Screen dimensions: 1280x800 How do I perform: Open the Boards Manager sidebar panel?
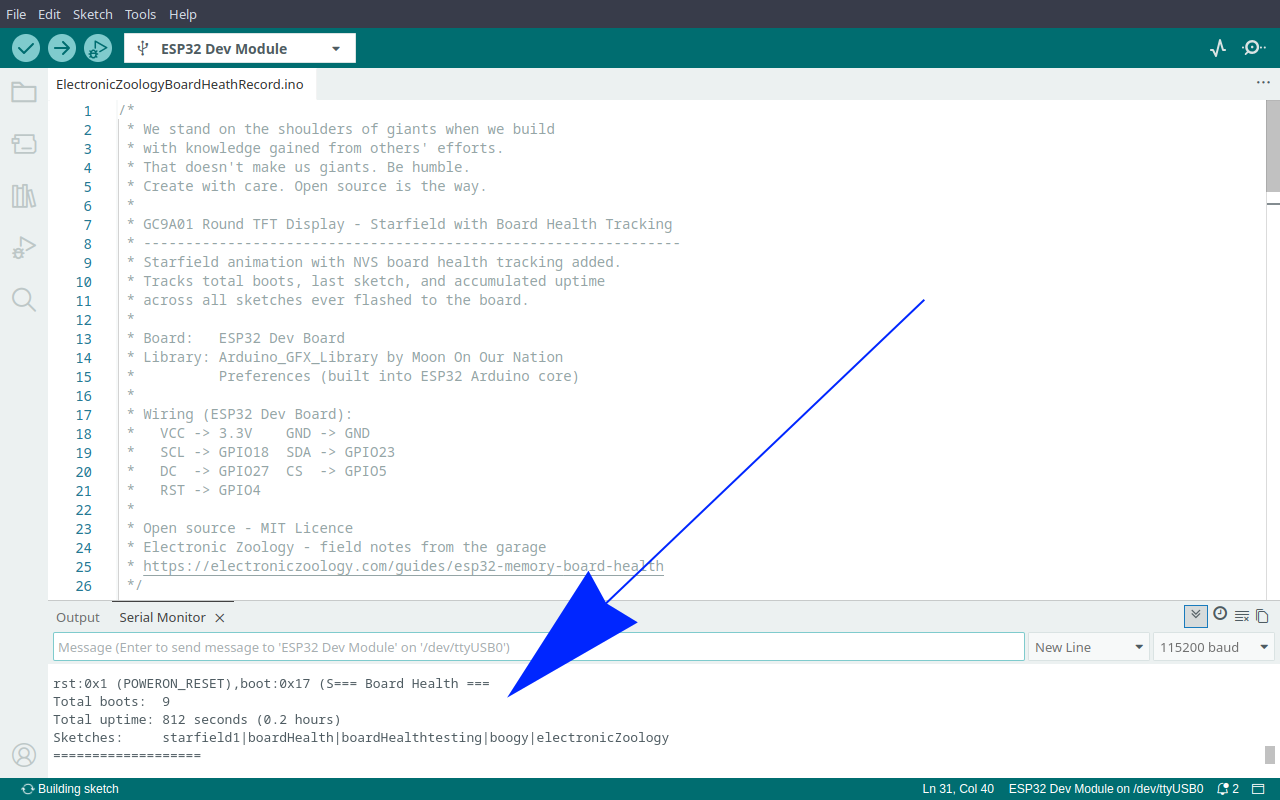[24, 144]
